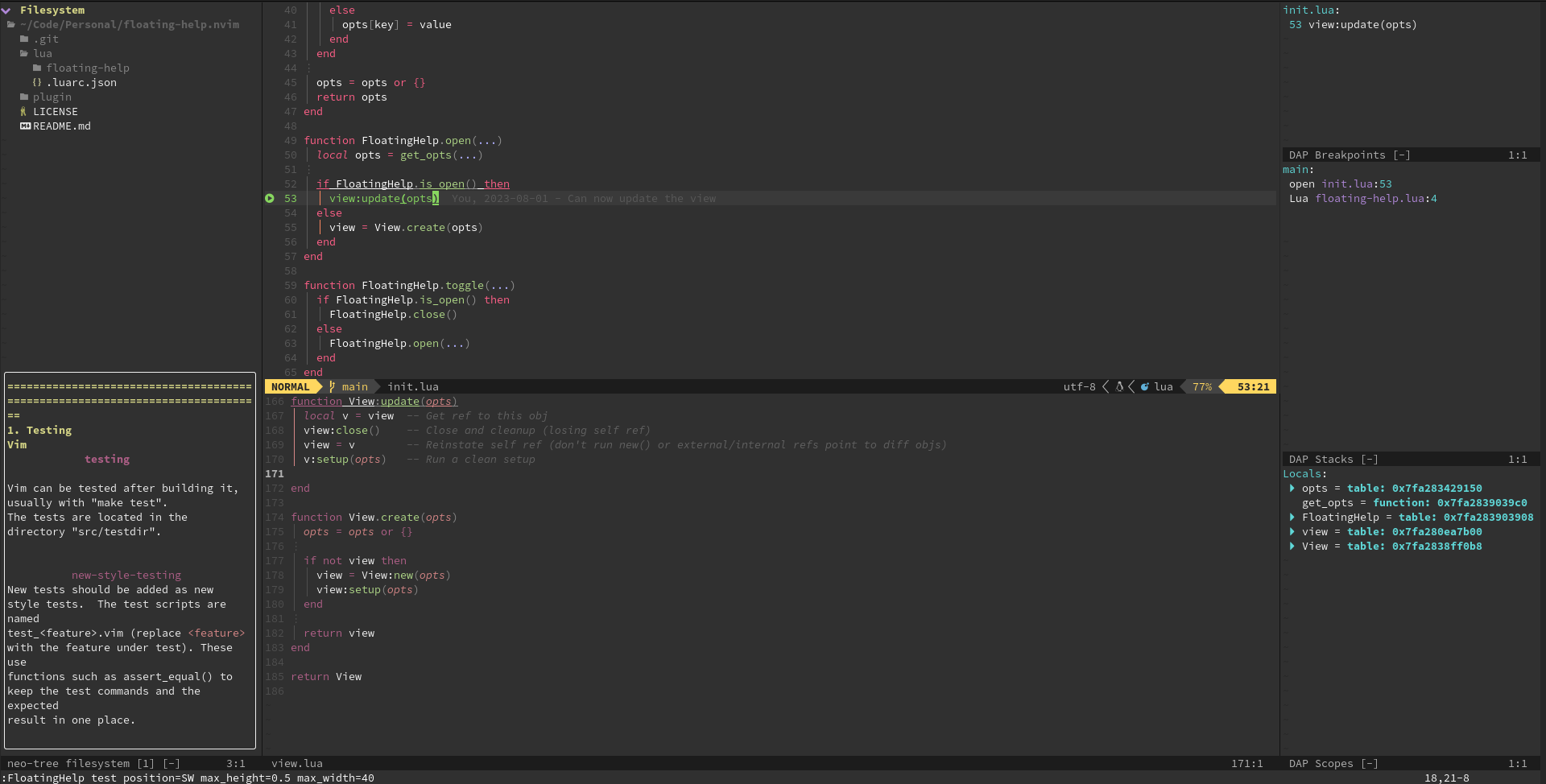The height and width of the screenshot is (784, 1546).
Task: Click the markdown icon beside README.md
Action: 25,126
